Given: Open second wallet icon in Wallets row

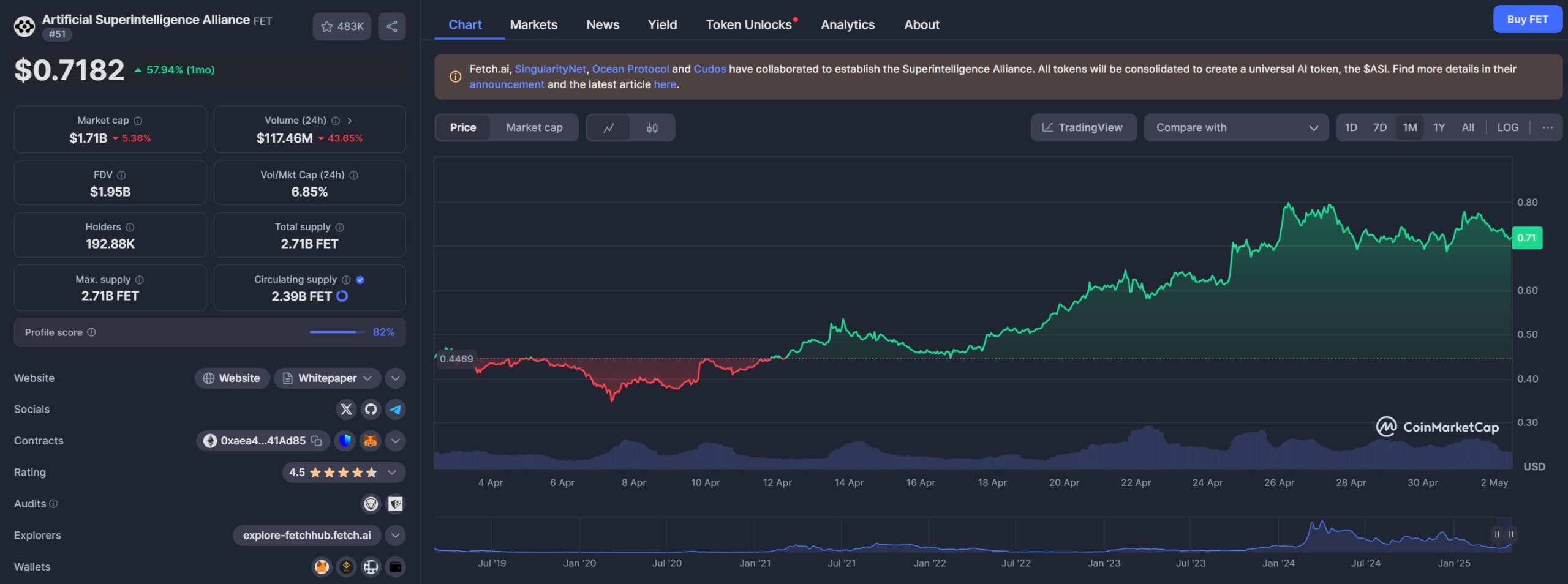Looking at the screenshot, I should pyautogui.click(x=346, y=567).
